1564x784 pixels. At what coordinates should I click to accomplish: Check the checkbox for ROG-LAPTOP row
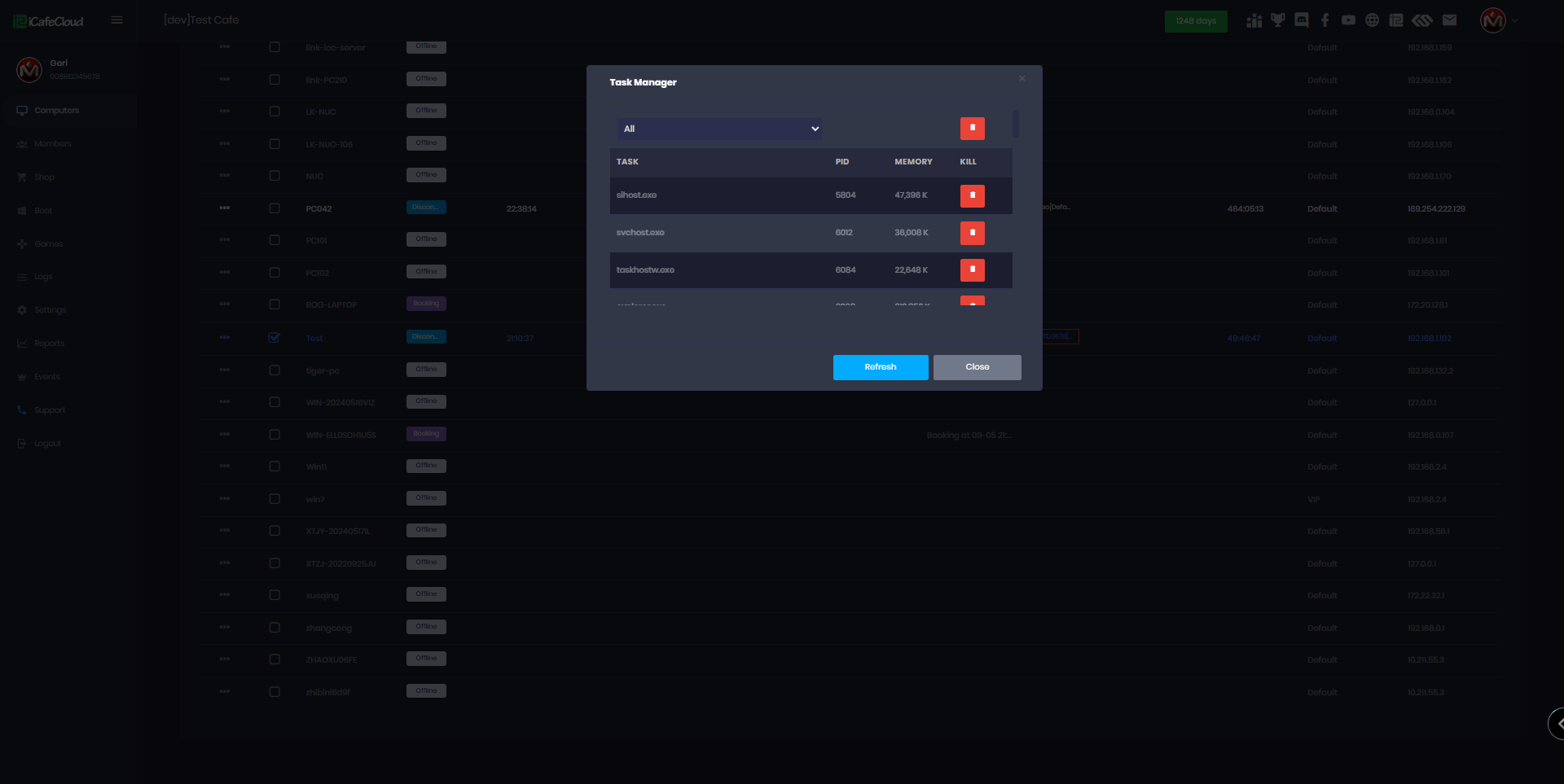(x=275, y=304)
